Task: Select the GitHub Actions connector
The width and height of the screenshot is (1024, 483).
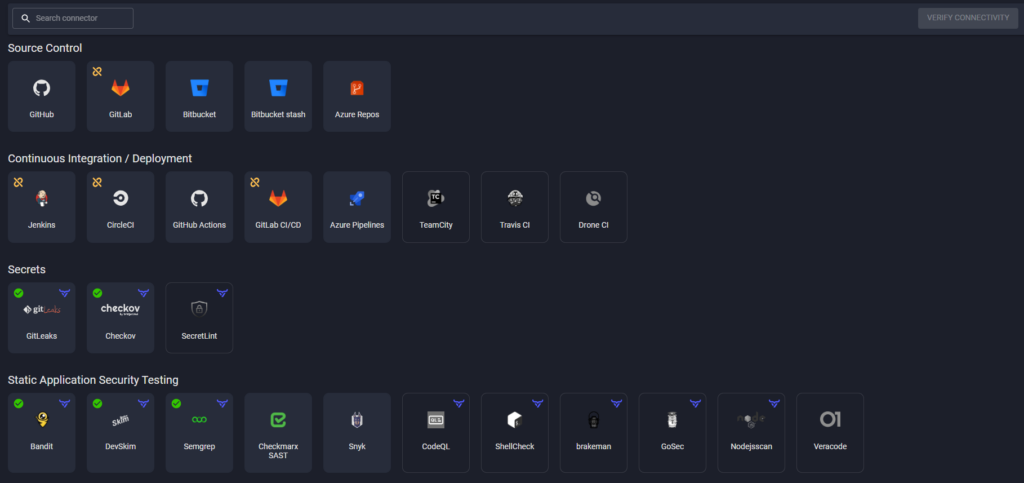Action: (199, 207)
